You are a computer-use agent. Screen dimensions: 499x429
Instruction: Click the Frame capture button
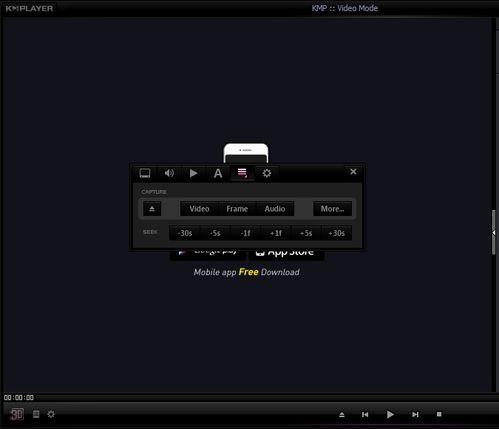(x=237, y=209)
